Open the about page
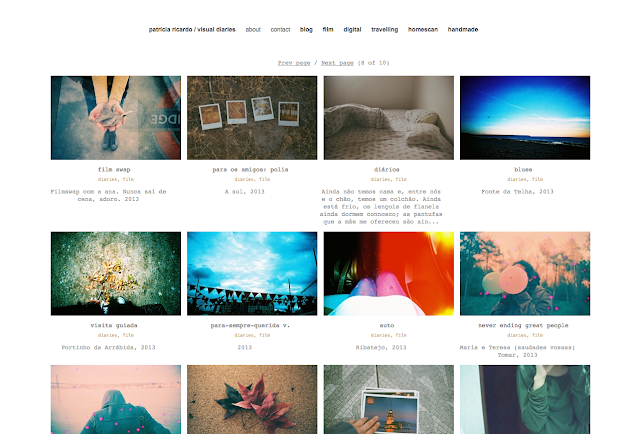 253,29
